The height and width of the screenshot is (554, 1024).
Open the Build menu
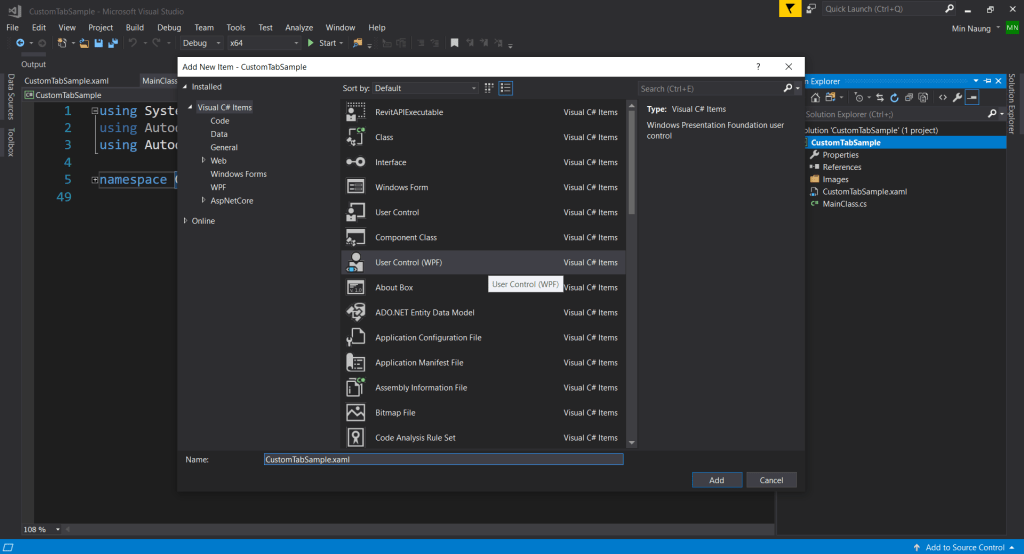click(135, 27)
